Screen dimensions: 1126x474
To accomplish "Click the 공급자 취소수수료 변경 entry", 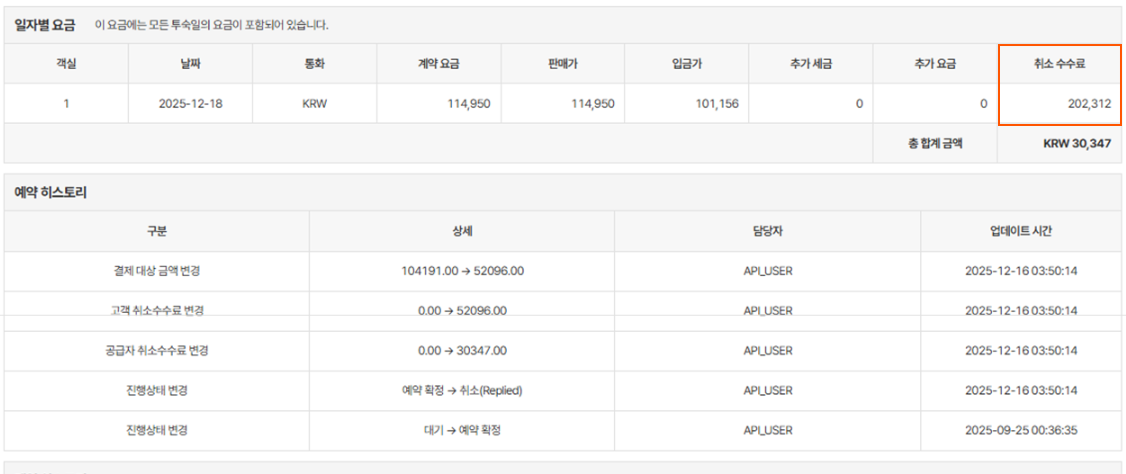I will (x=156, y=351).
